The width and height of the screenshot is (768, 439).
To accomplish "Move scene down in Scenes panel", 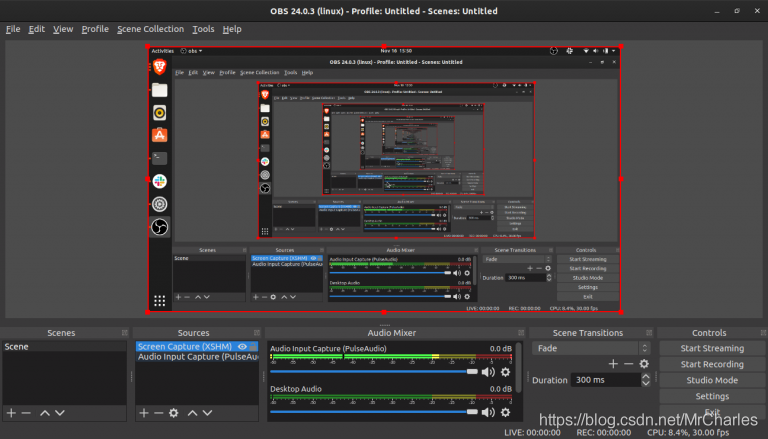I will point(60,413).
